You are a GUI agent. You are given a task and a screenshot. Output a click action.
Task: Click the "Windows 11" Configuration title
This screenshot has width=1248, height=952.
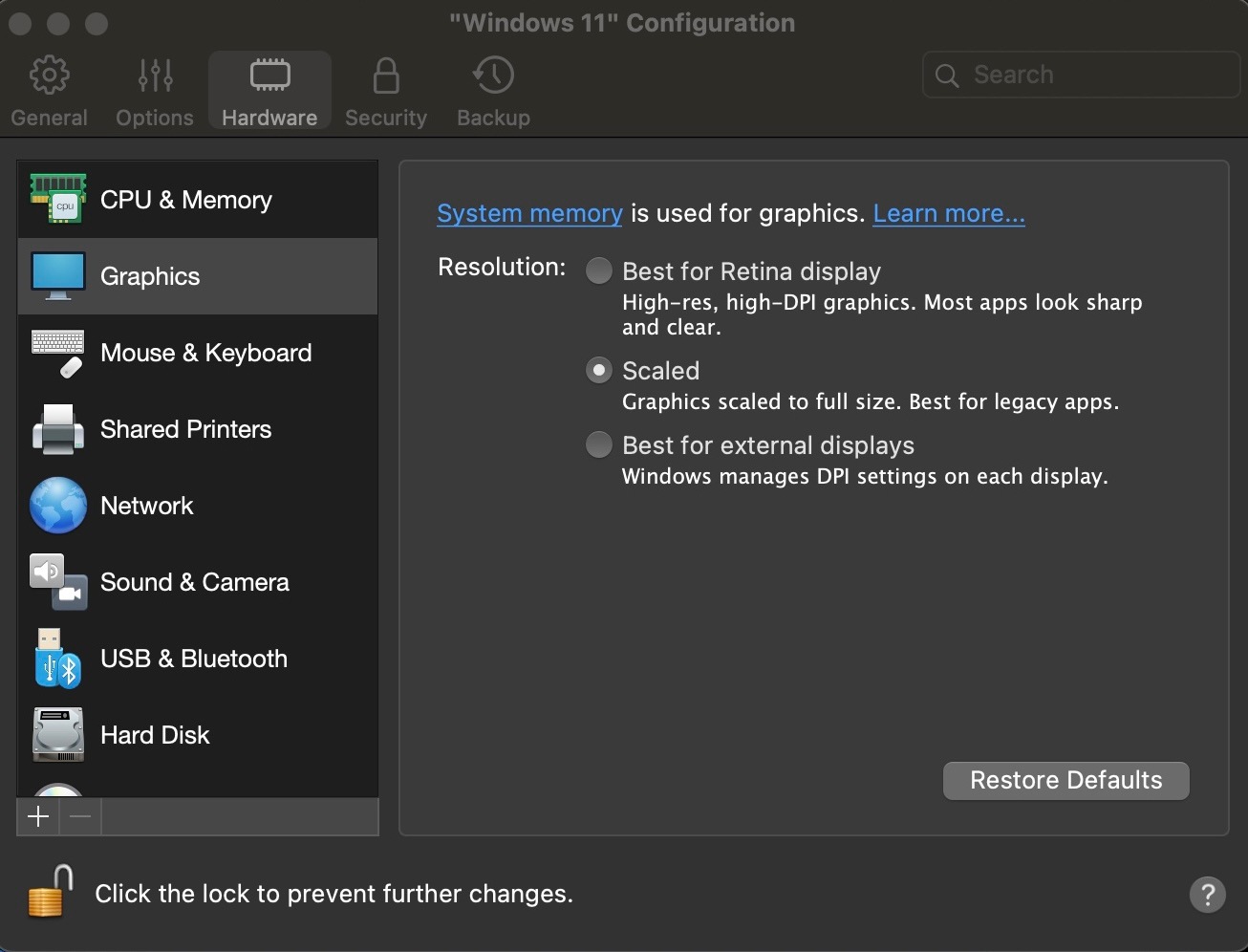click(x=622, y=23)
